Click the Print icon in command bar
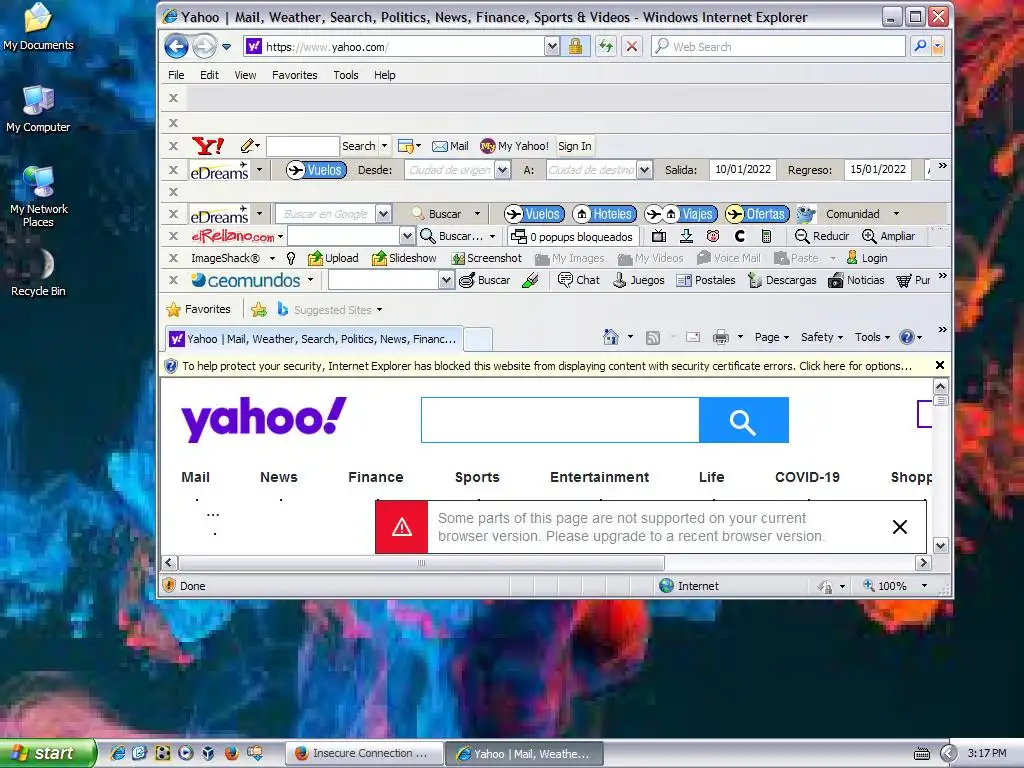Screen dimensions: 1024x768 721,337
